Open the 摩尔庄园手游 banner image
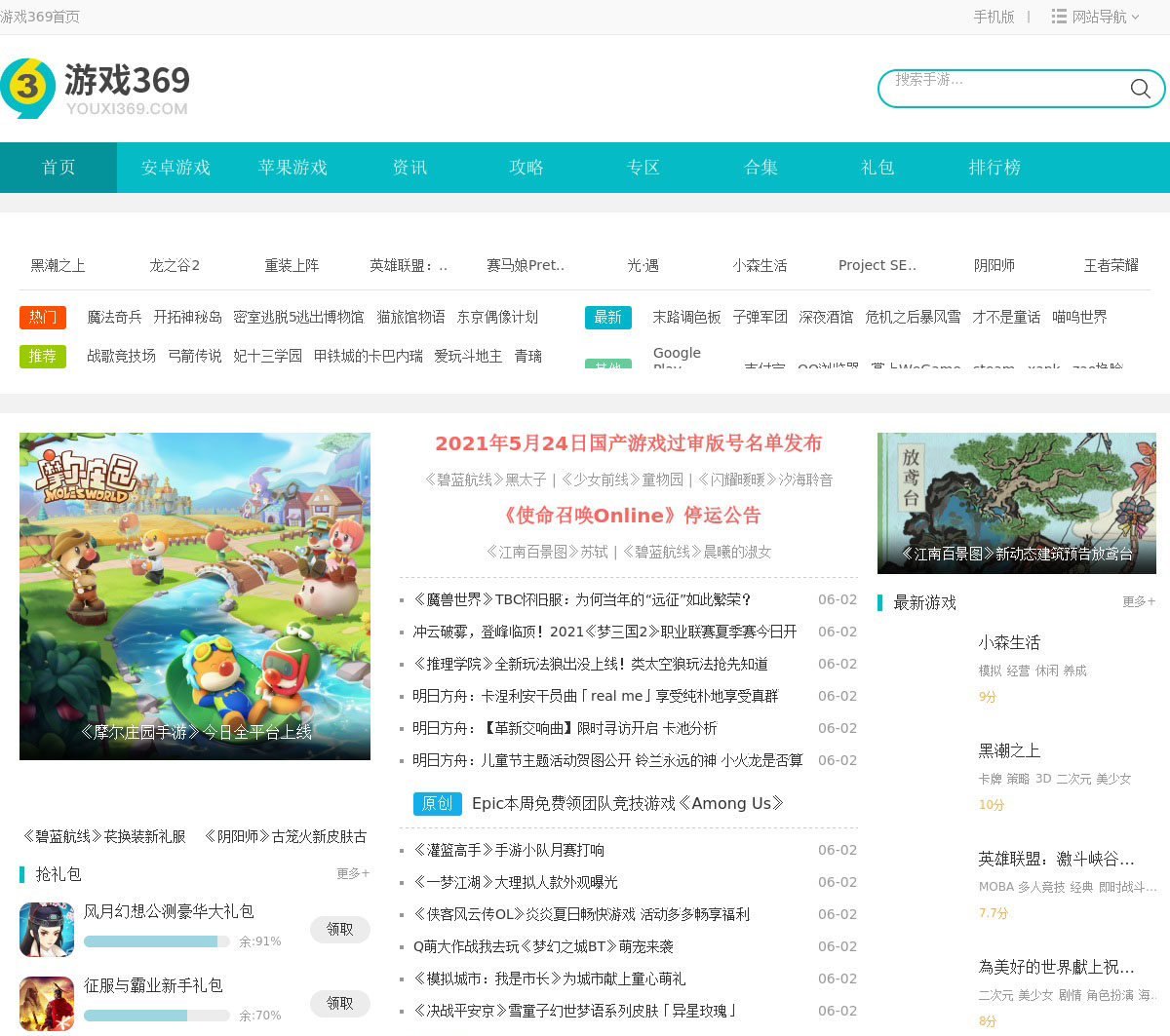This screenshot has height=1036, width=1170. point(195,595)
